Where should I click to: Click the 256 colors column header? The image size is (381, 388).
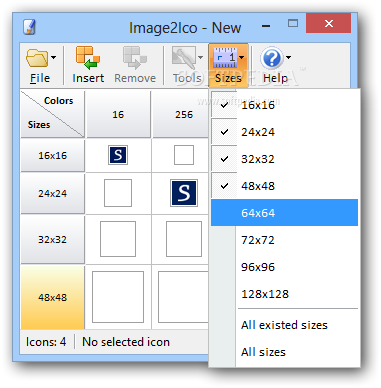click(181, 114)
